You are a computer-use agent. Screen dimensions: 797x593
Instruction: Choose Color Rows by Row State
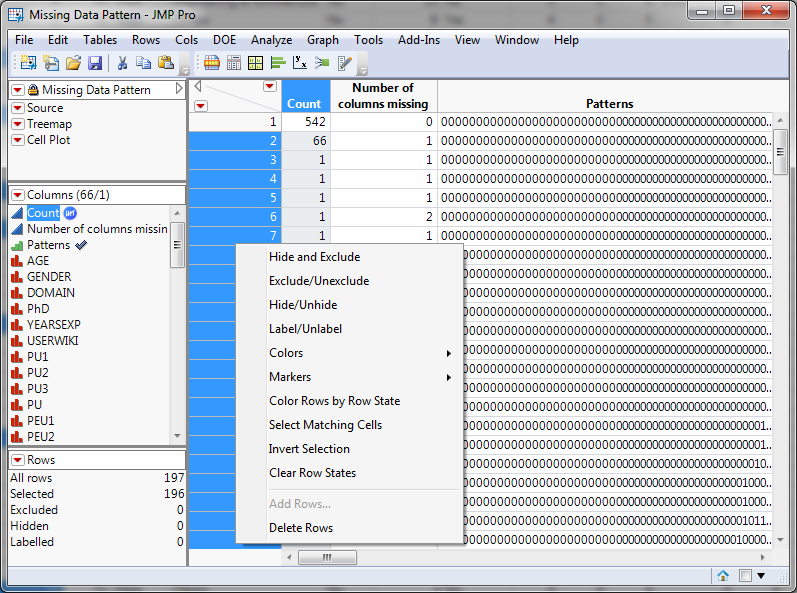350,401
